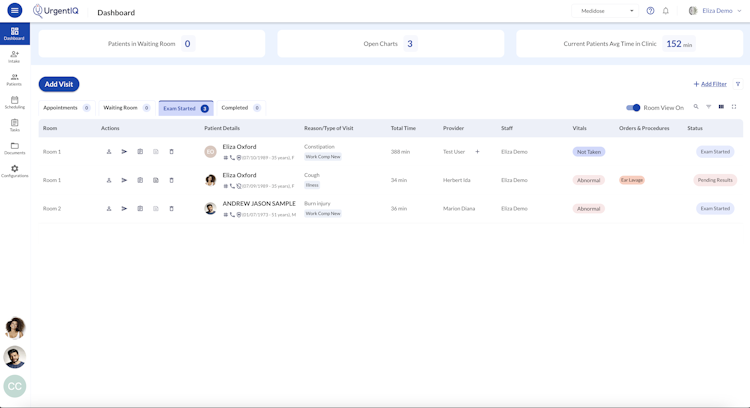
Task: Open clipboard chart icon for Constipation visit
Action: coord(140,152)
